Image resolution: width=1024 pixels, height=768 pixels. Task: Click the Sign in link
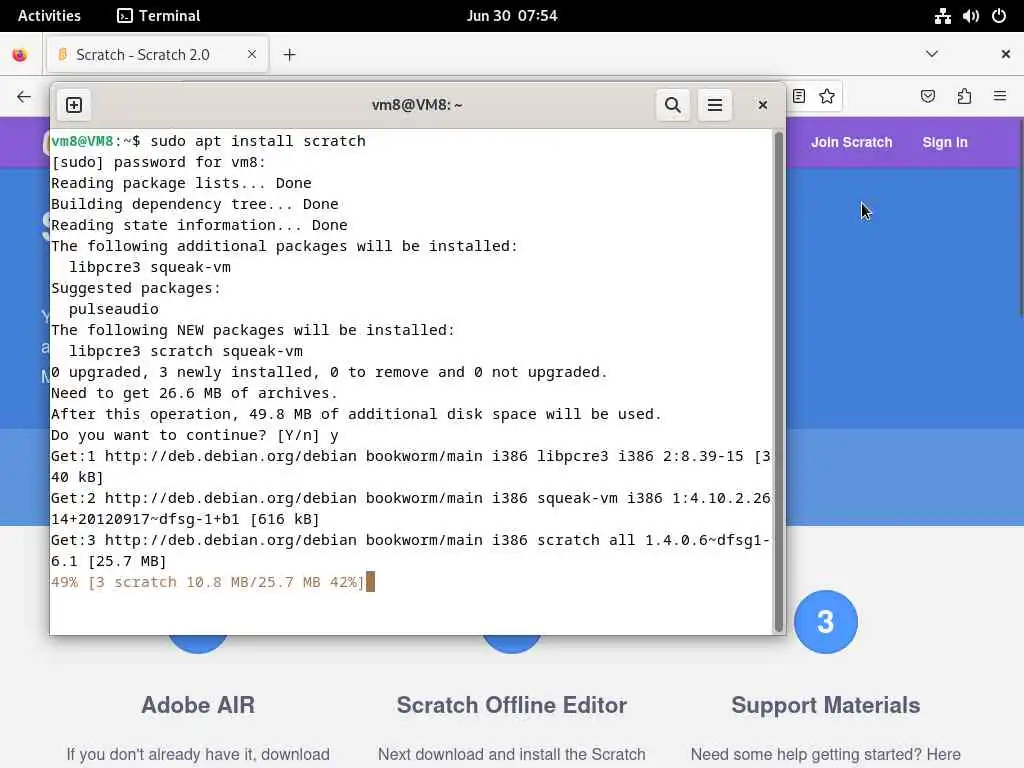[945, 142]
